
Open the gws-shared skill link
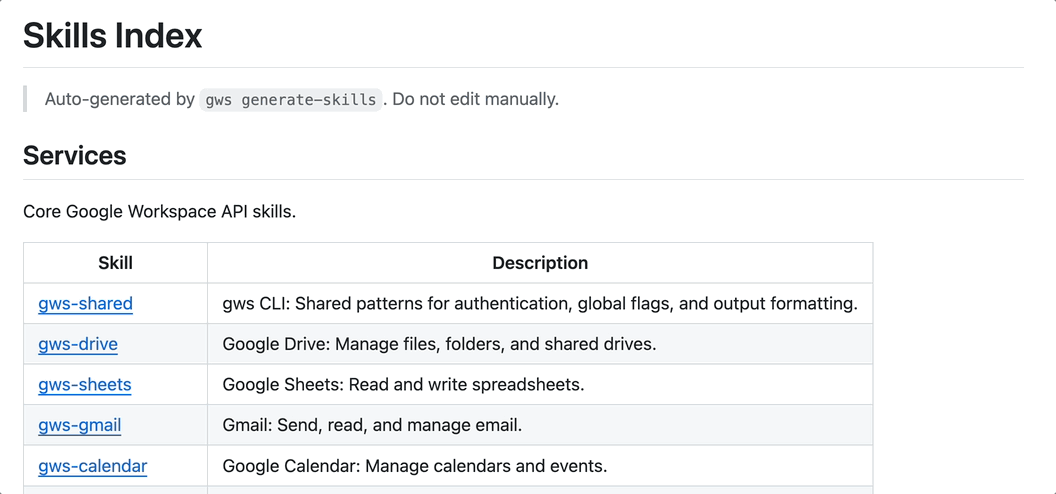(85, 303)
